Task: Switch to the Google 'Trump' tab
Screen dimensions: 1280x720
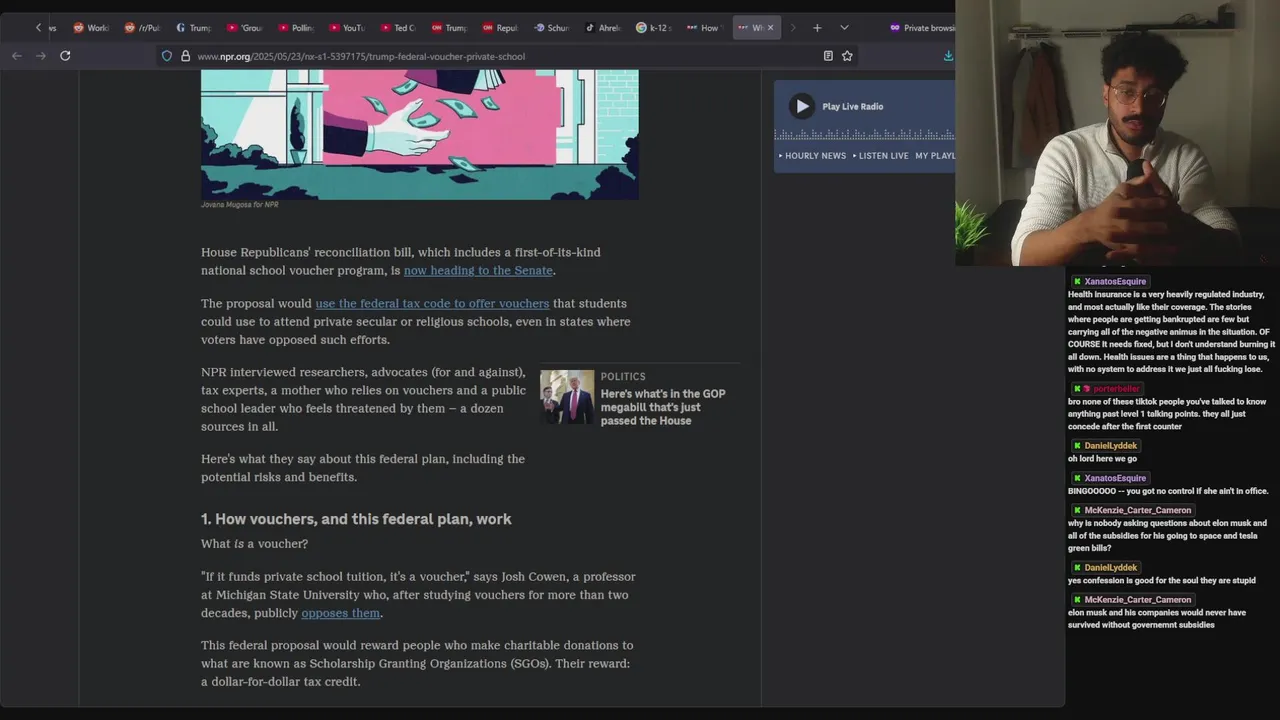Action: [x=193, y=28]
